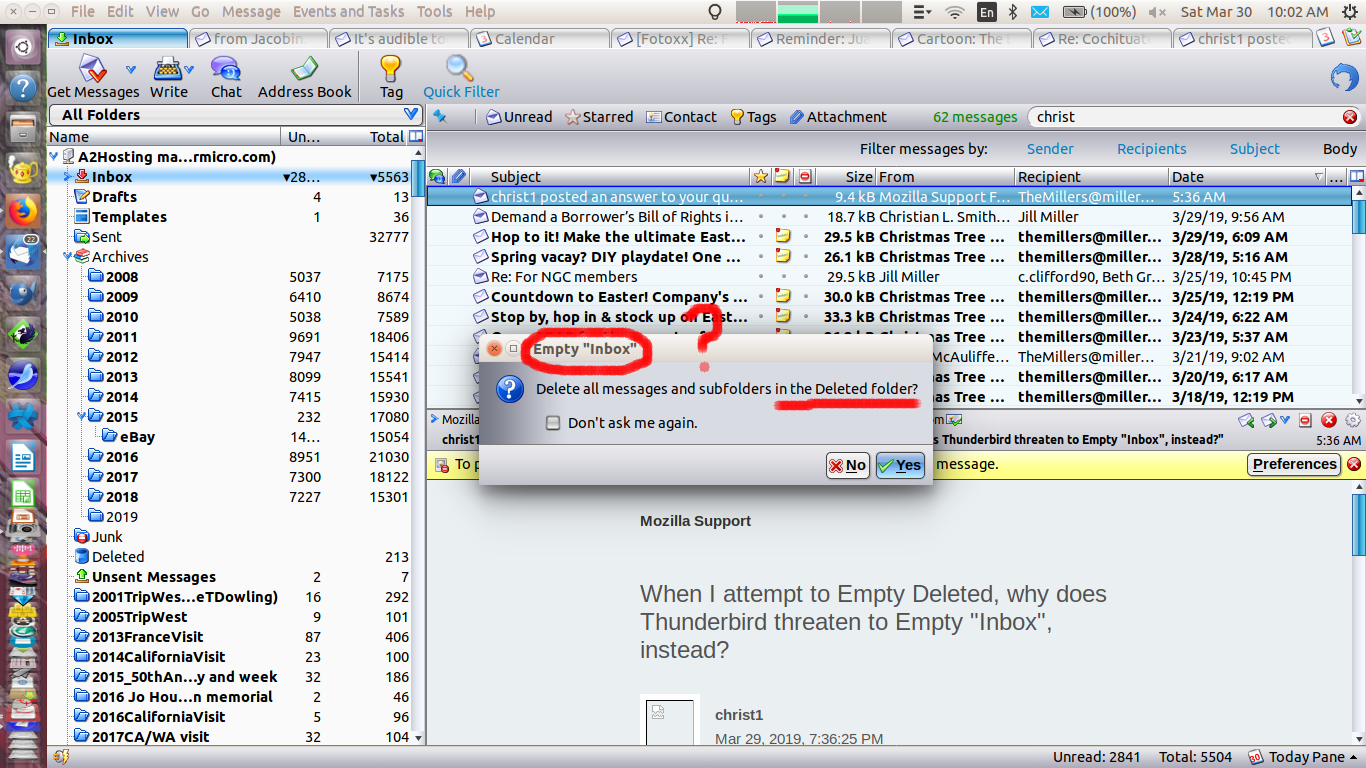Expand the Inbox folder twisty
This screenshot has height=768, width=1366.
pyautogui.click(x=68, y=177)
